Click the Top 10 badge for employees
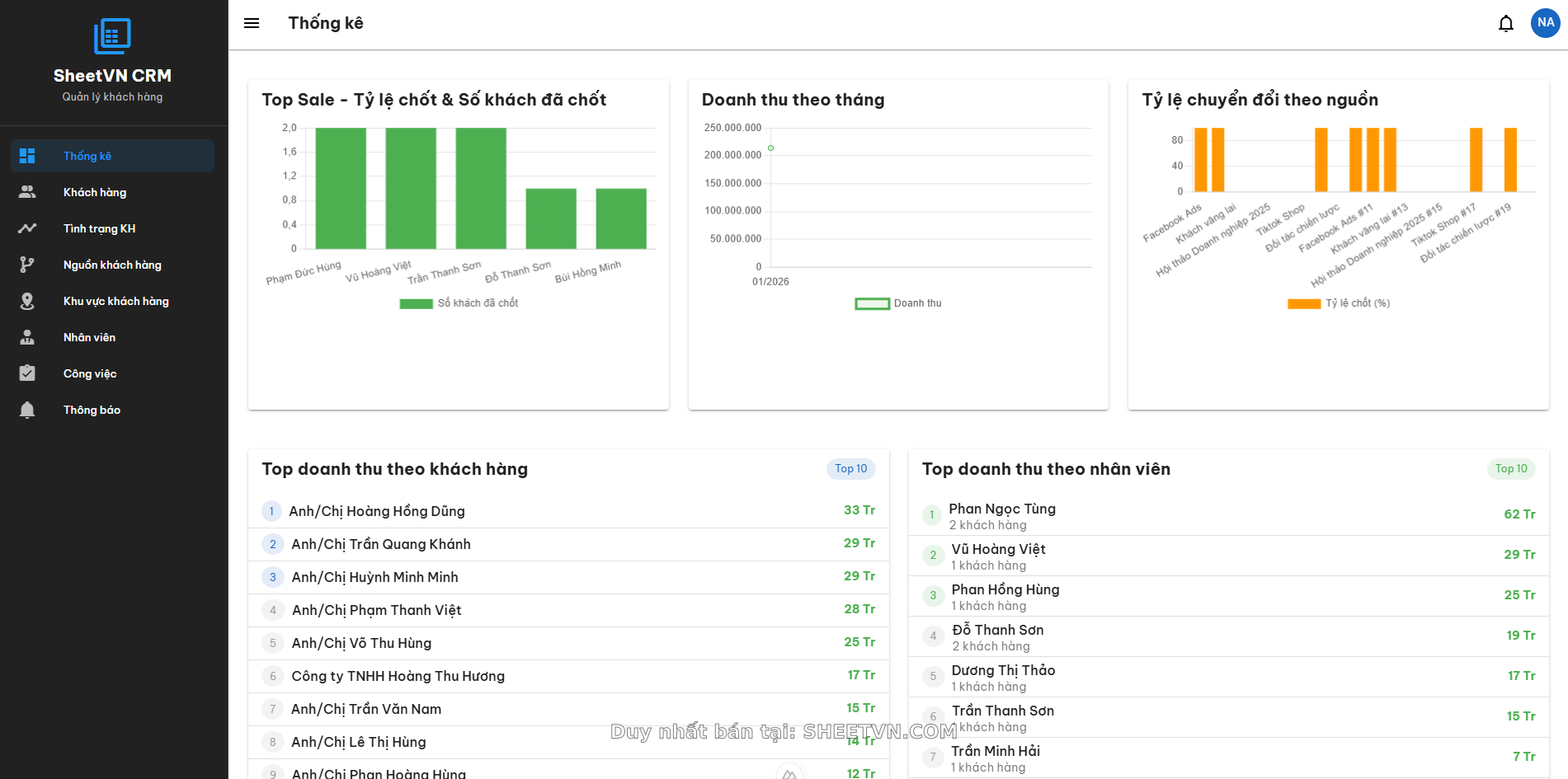The image size is (1568, 779). (x=1511, y=468)
